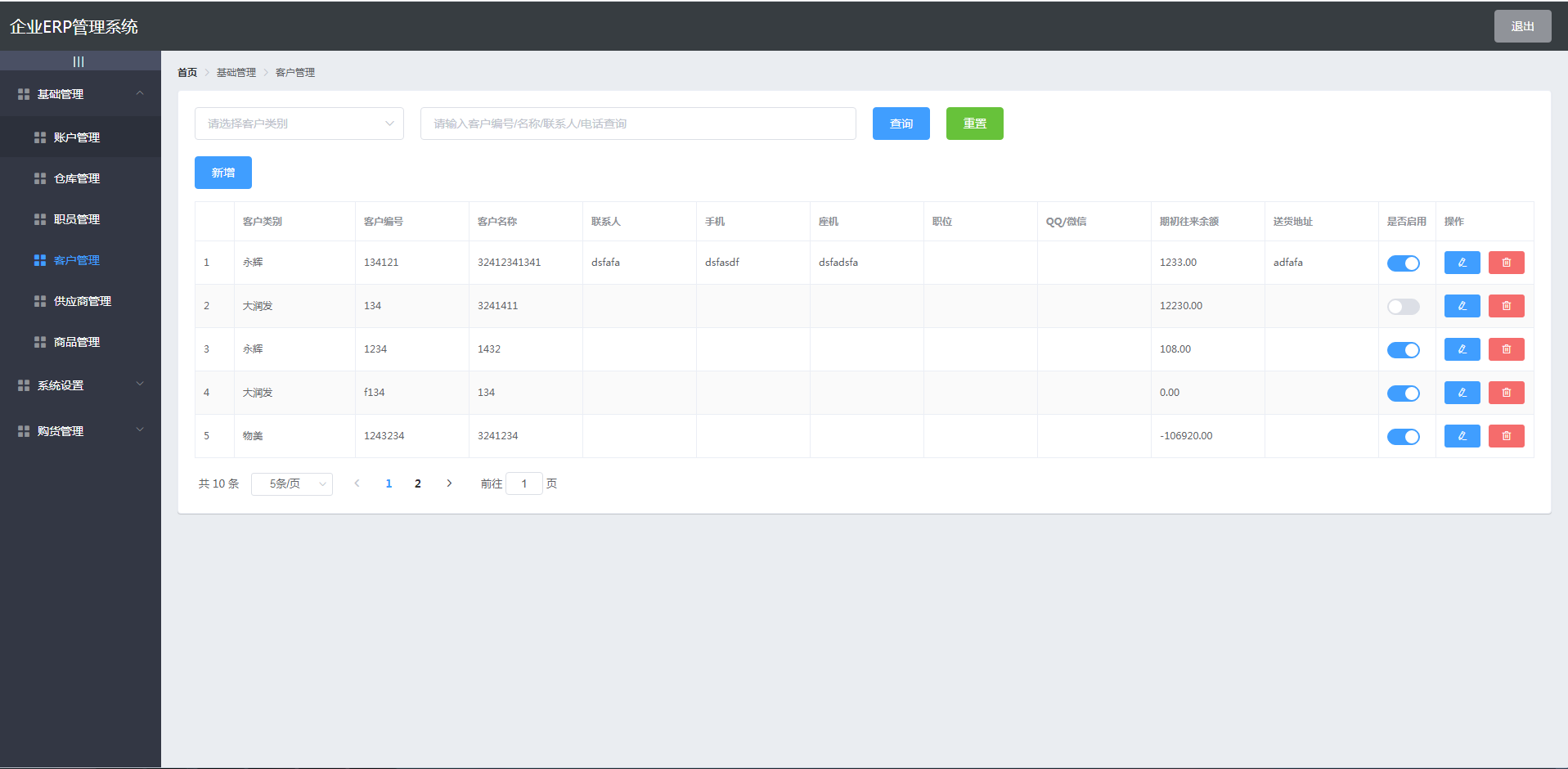Click landline cell dsfadsfa
This screenshot has height=769, width=1568.
(838, 263)
